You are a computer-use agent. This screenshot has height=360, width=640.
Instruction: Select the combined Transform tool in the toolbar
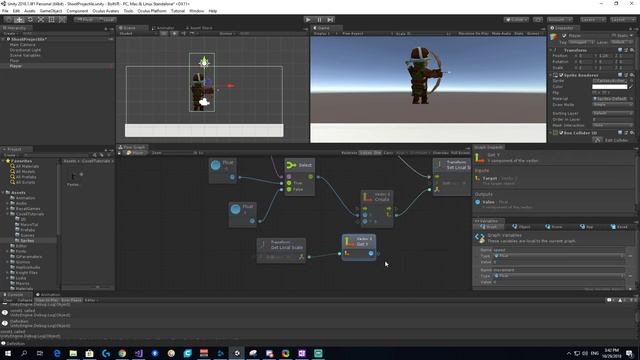(62, 20)
